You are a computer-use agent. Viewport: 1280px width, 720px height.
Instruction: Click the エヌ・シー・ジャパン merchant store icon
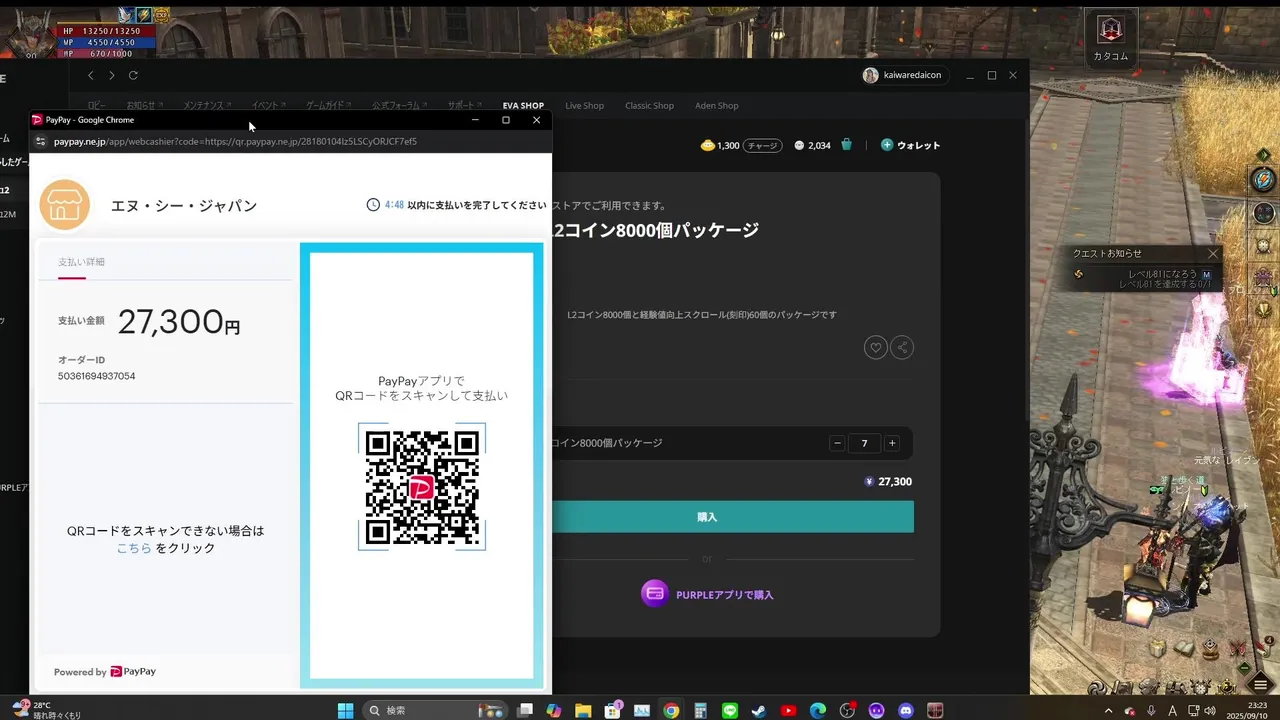pos(65,205)
